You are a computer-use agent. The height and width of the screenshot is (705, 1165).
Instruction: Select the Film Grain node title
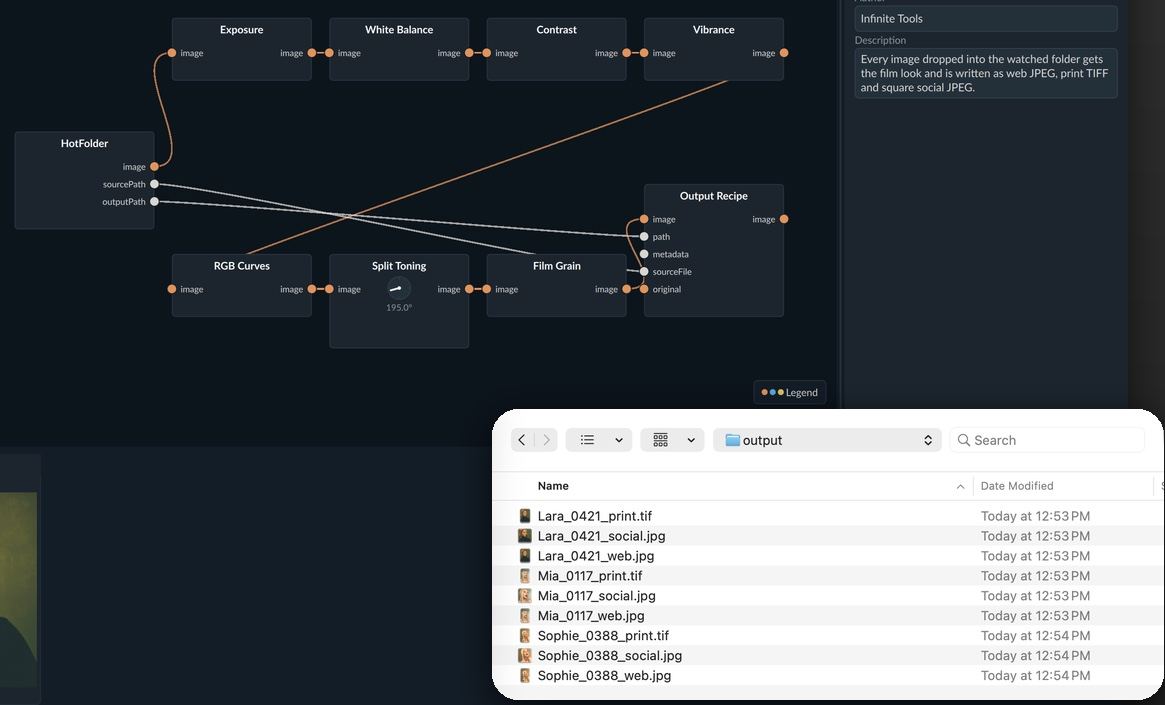556,266
